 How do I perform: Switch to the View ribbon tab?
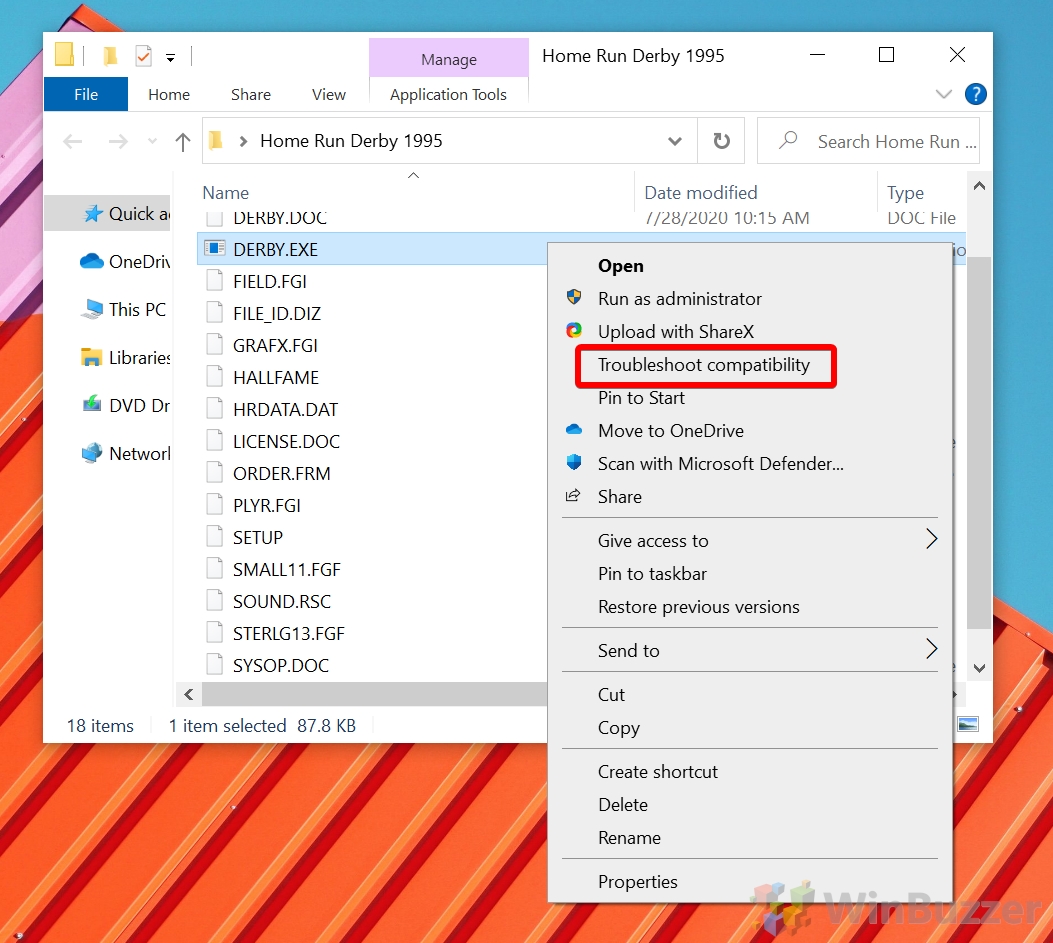[x=328, y=95]
